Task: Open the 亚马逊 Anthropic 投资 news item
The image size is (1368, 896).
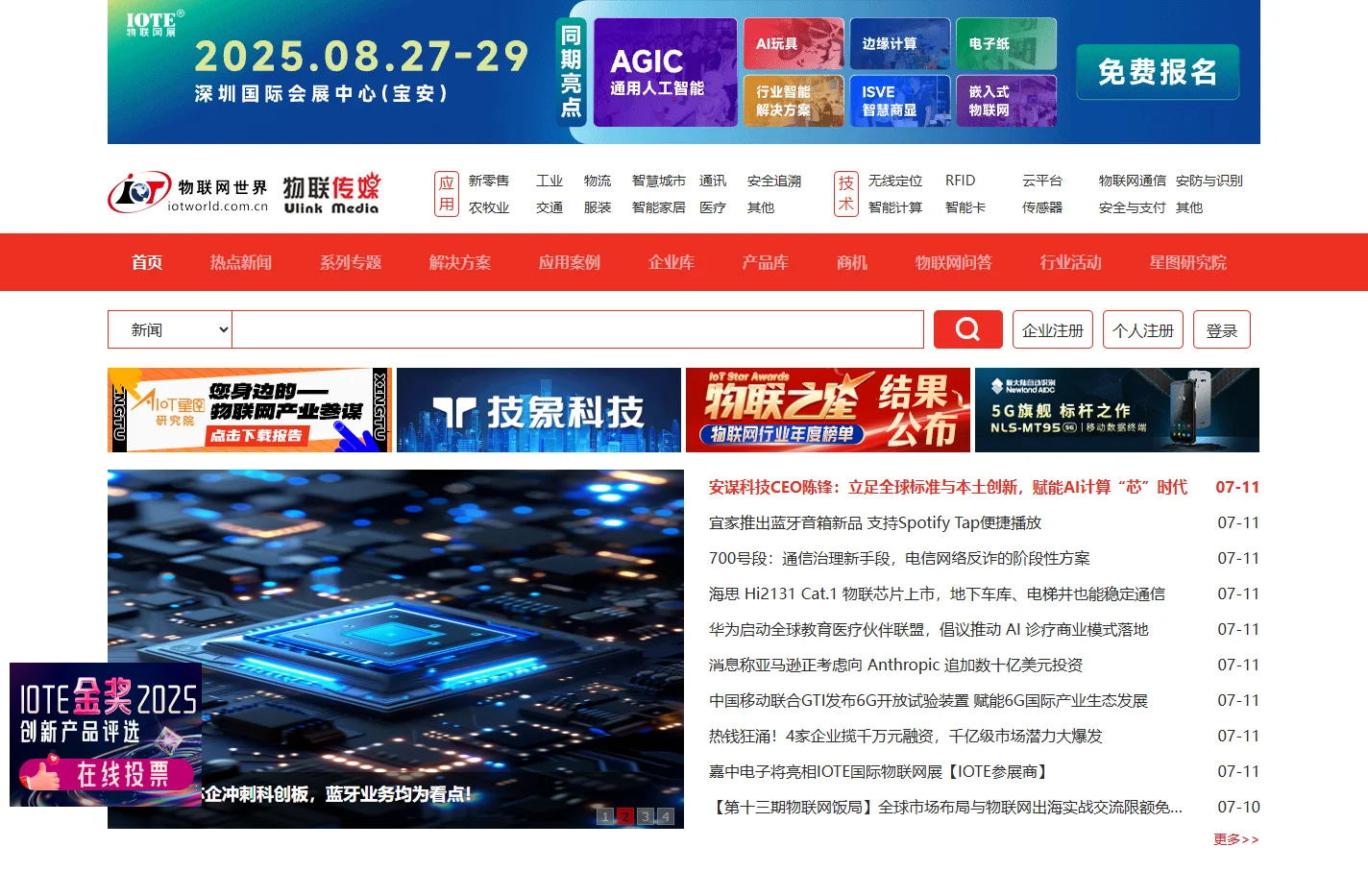Action: (895, 665)
